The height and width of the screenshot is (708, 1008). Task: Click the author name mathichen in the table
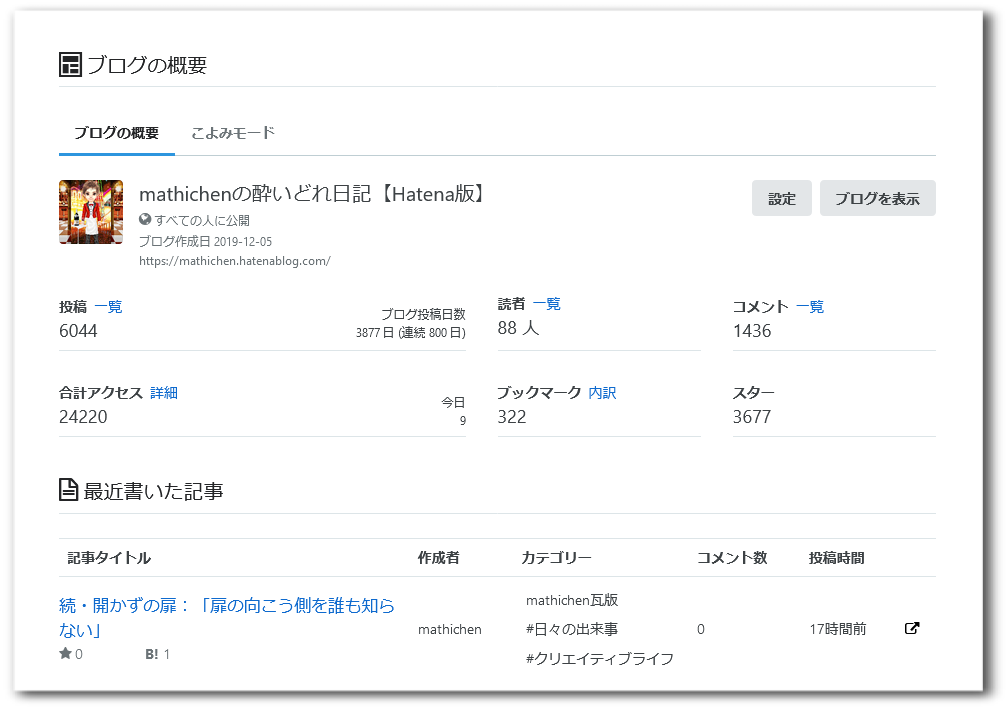[x=449, y=630]
